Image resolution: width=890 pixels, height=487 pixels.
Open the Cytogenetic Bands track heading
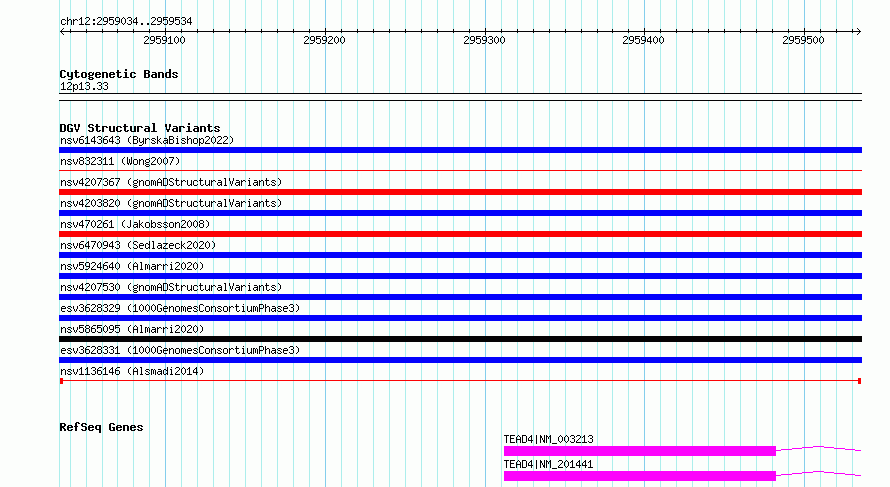[119, 74]
